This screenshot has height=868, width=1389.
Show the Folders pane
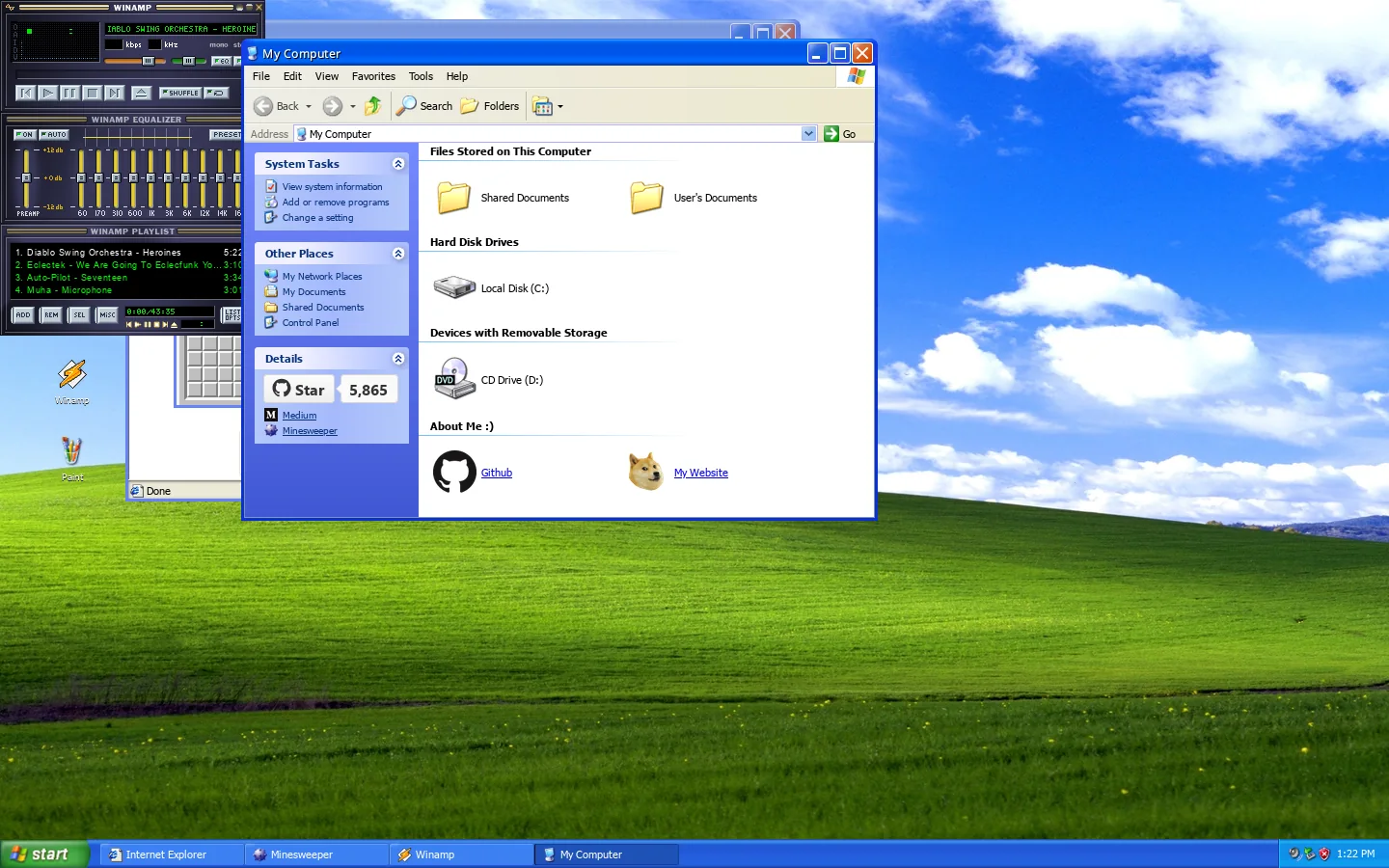point(490,106)
